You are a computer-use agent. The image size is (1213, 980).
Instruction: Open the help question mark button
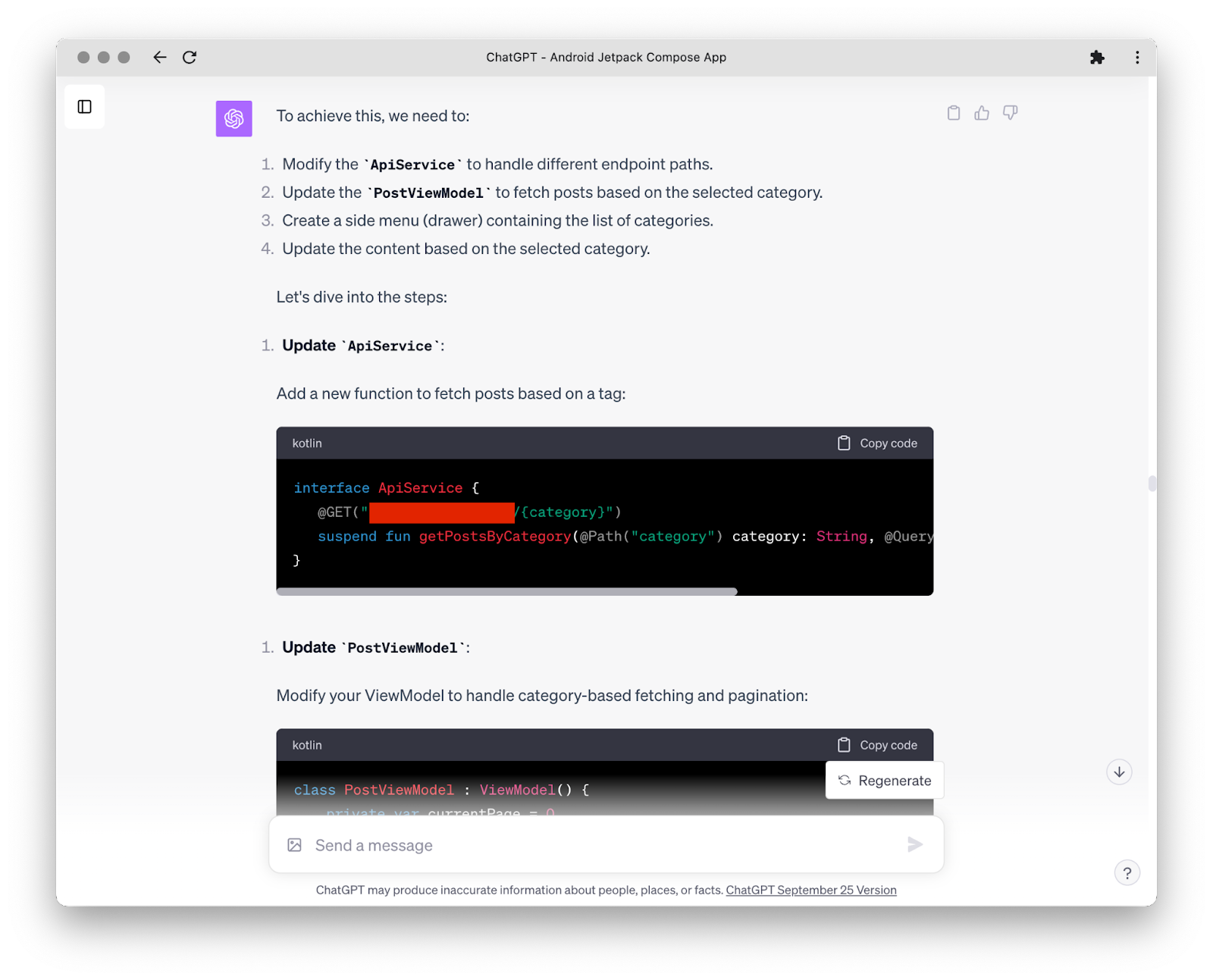point(1127,873)
